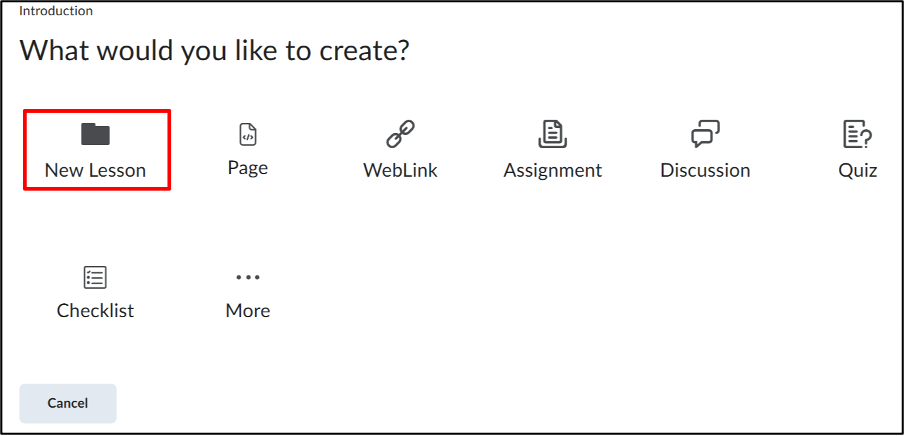Click the "What would you like to create?" heading
Screen dimensions: 904x436
[x=214, y=51]
